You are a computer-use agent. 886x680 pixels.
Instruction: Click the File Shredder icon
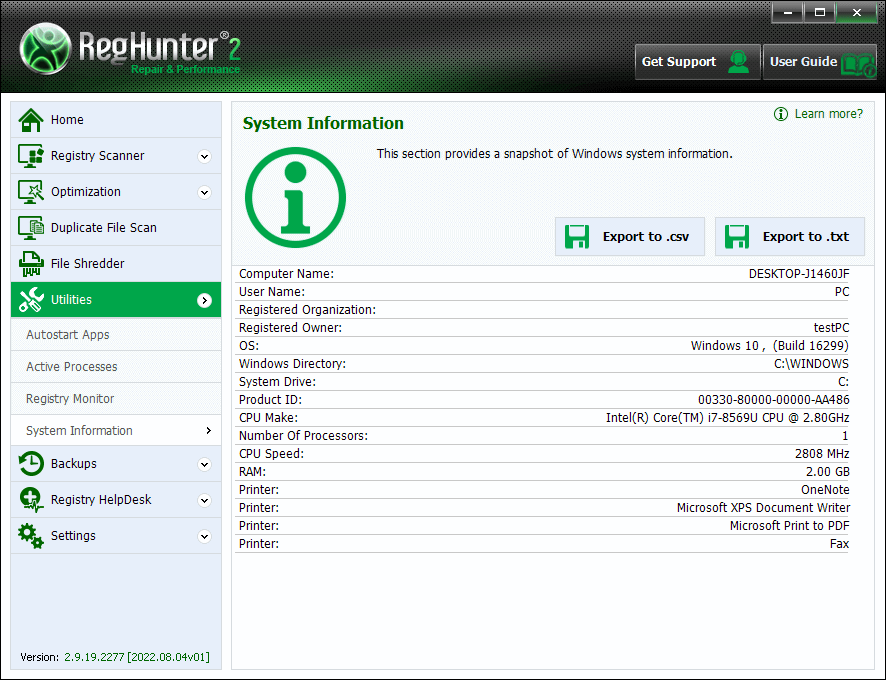(32, 264)
